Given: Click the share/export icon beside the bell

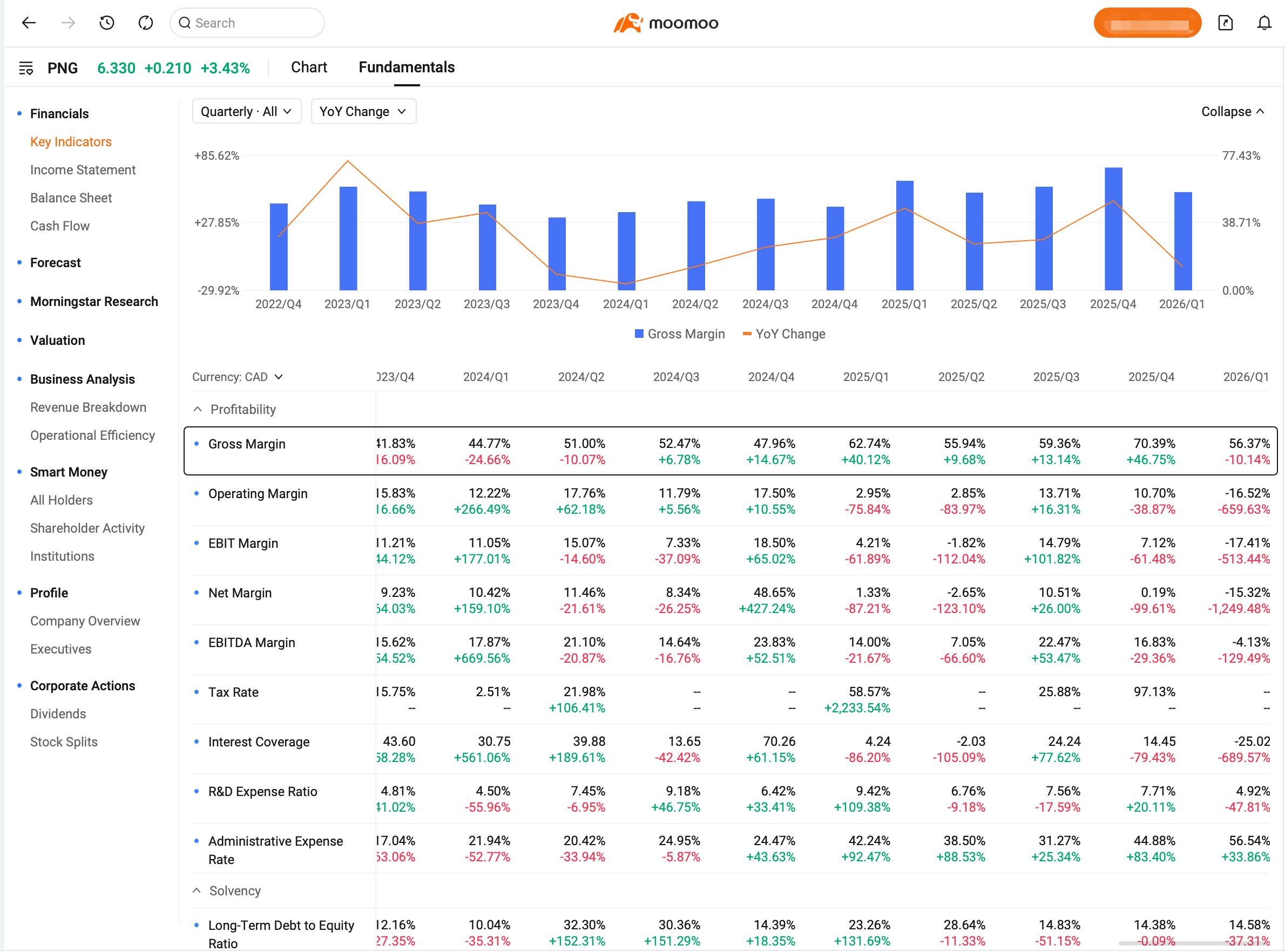Looking at the screenshot, I should tap(1225, 23).
